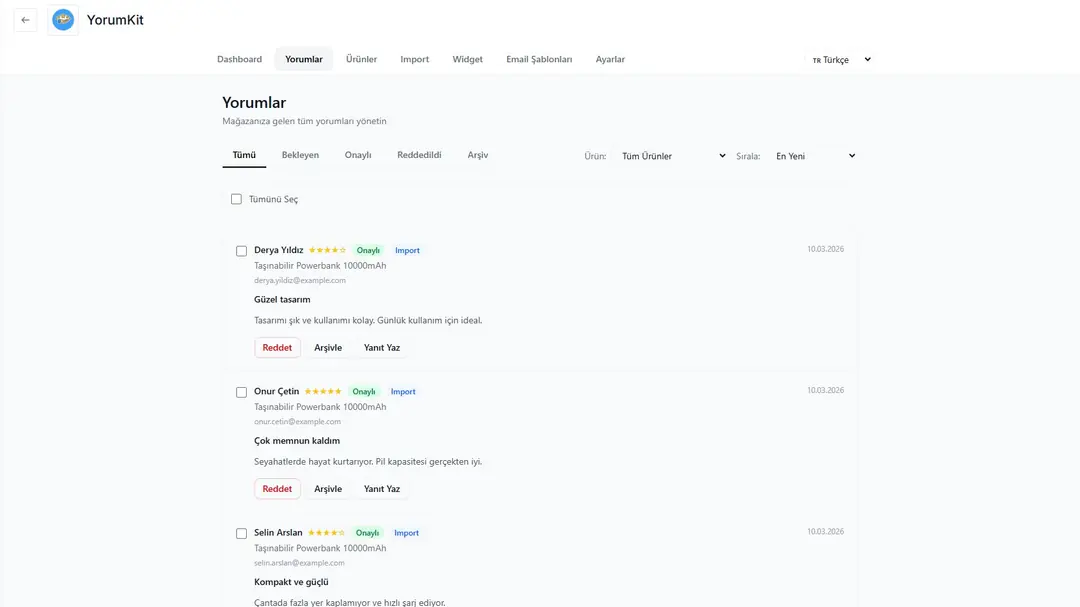Expand the Tüm Ürünler product filter
Viewport: 1080px width, 607px height.
point(672,156)
